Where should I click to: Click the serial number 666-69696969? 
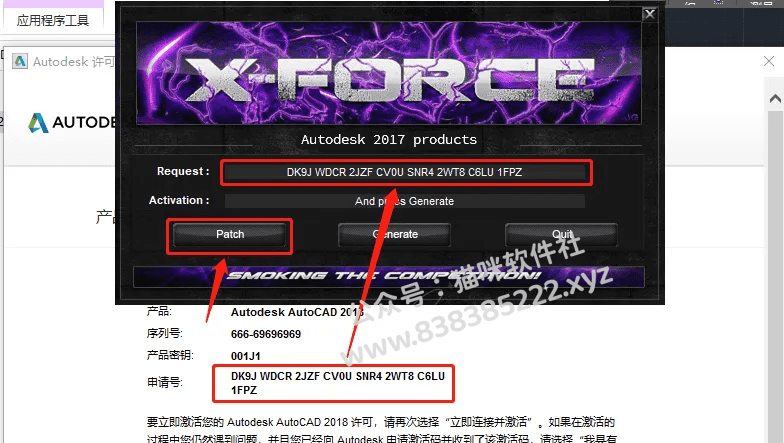pos(266,334)
